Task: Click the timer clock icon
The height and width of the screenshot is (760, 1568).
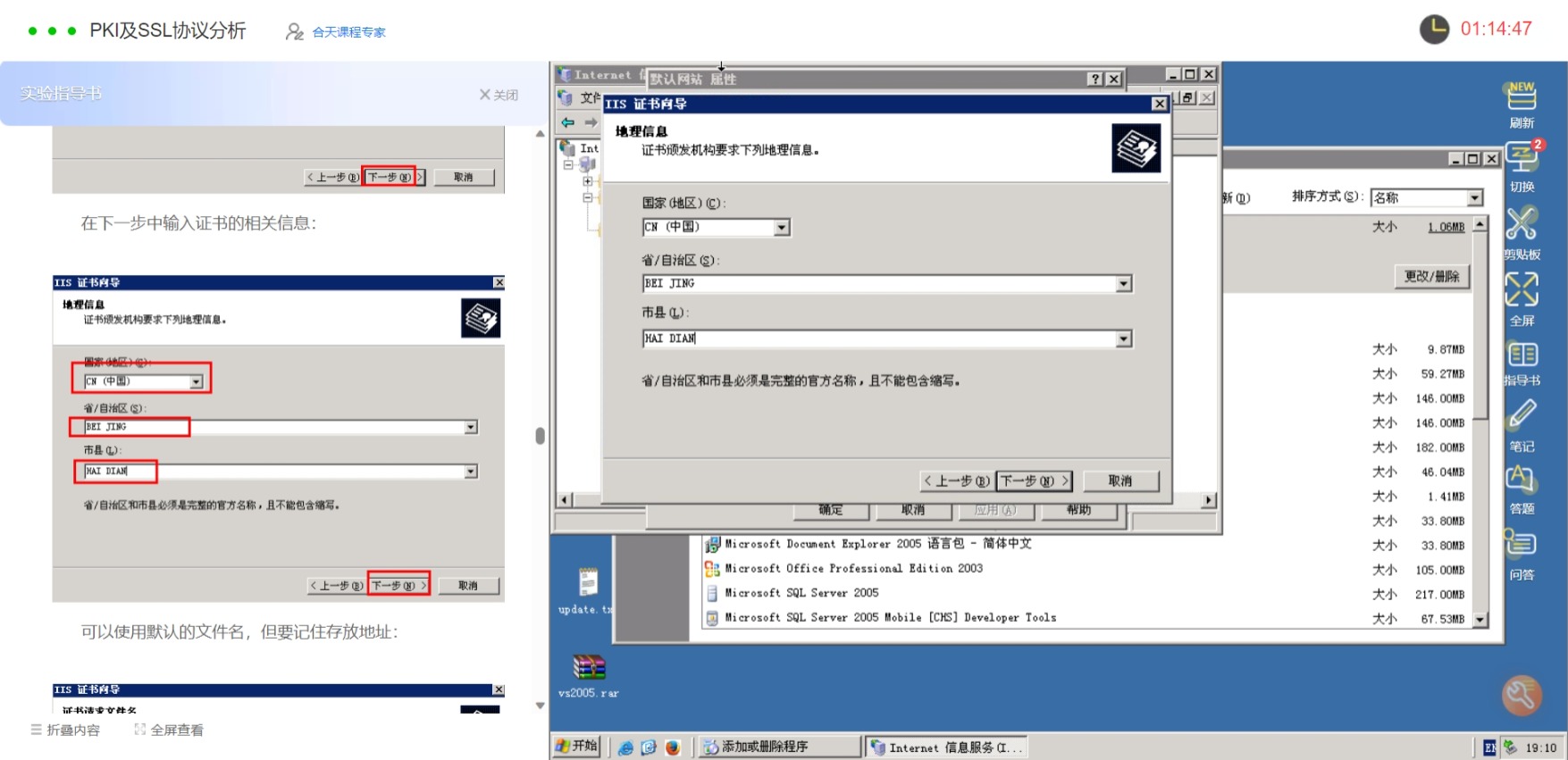Action: 1434,29
